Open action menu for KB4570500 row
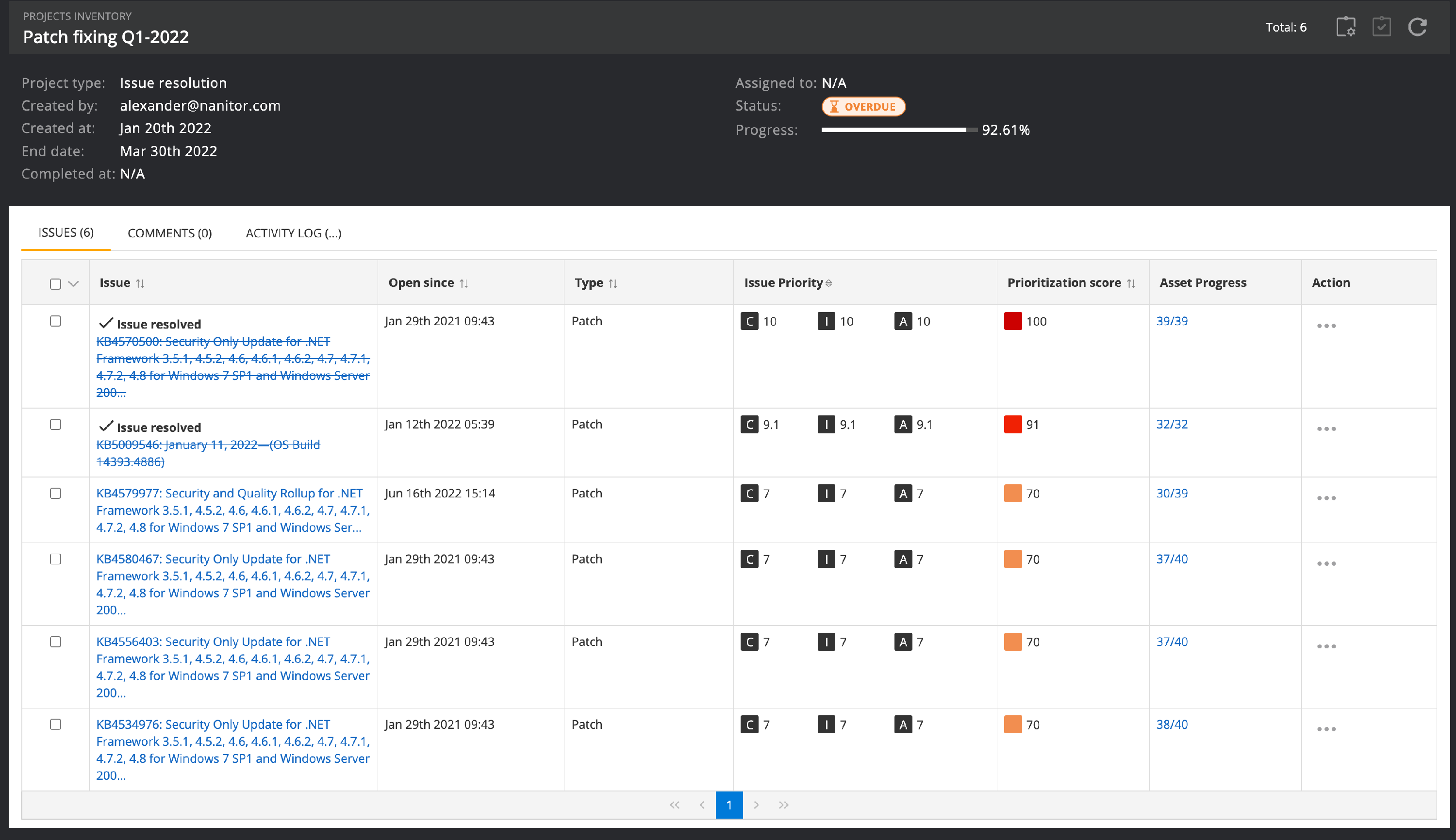Viewport: 1456px width, 840px height. point(1326,326)
